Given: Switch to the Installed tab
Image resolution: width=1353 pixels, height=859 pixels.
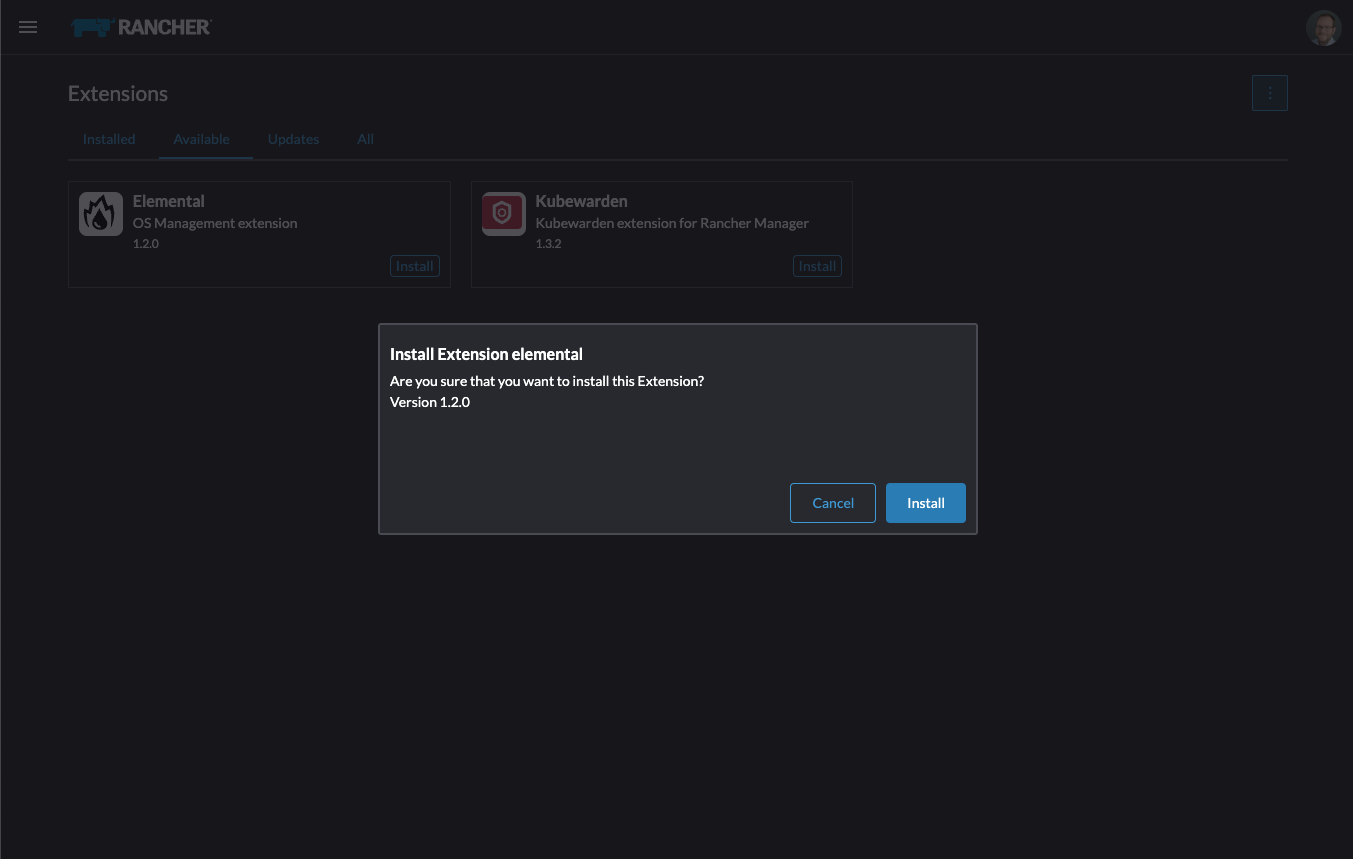Looking at the screenshot, I should 109,139.
